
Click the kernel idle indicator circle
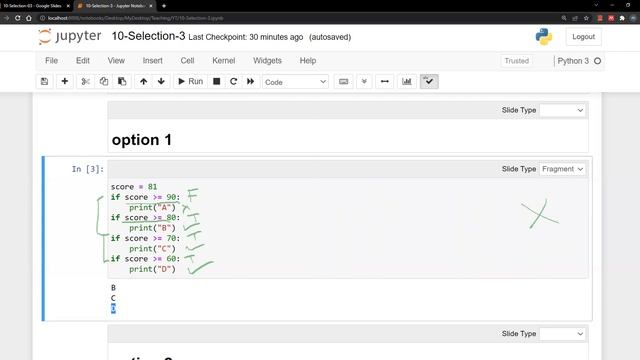[598, 61]
